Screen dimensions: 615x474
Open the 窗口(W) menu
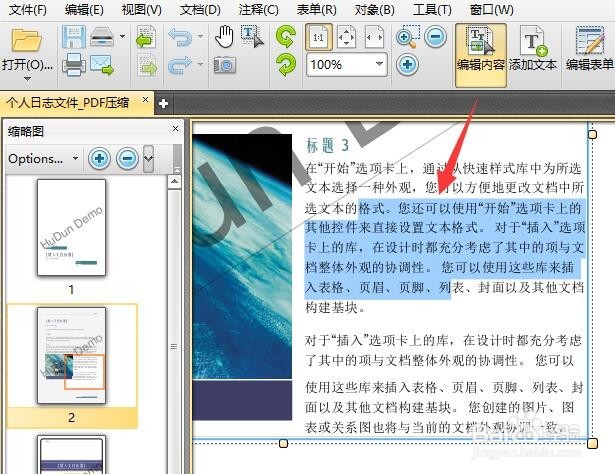[491, 9]
